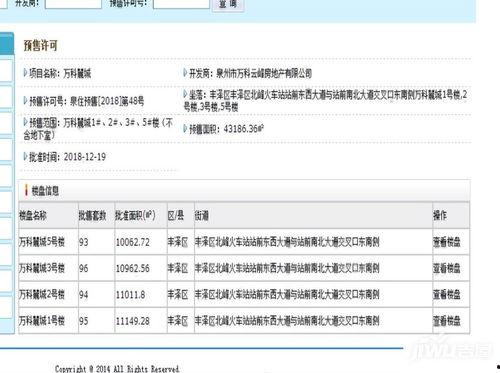500x373 pixels.
Task: Click developer name 泉州市万科云峰房地产有限公司
Action: pos(264,73)
